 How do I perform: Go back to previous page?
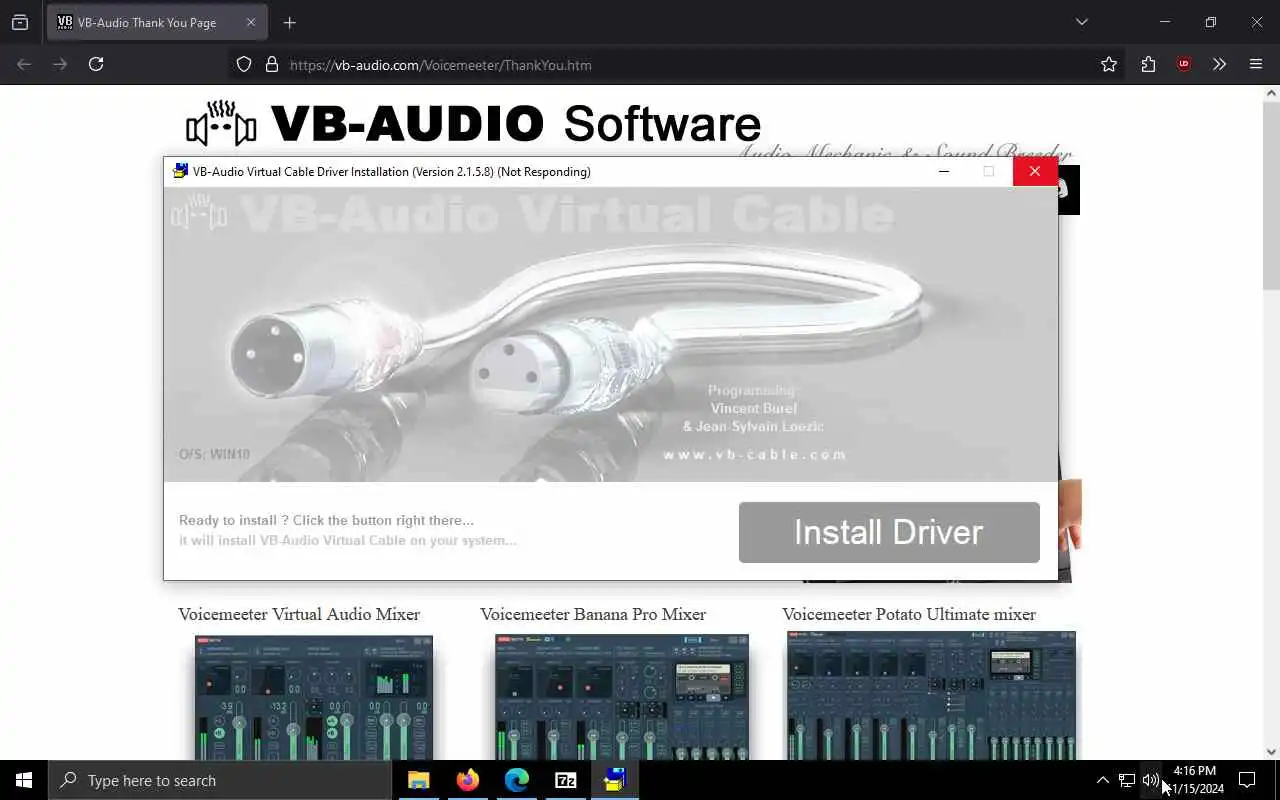(24, 64)
